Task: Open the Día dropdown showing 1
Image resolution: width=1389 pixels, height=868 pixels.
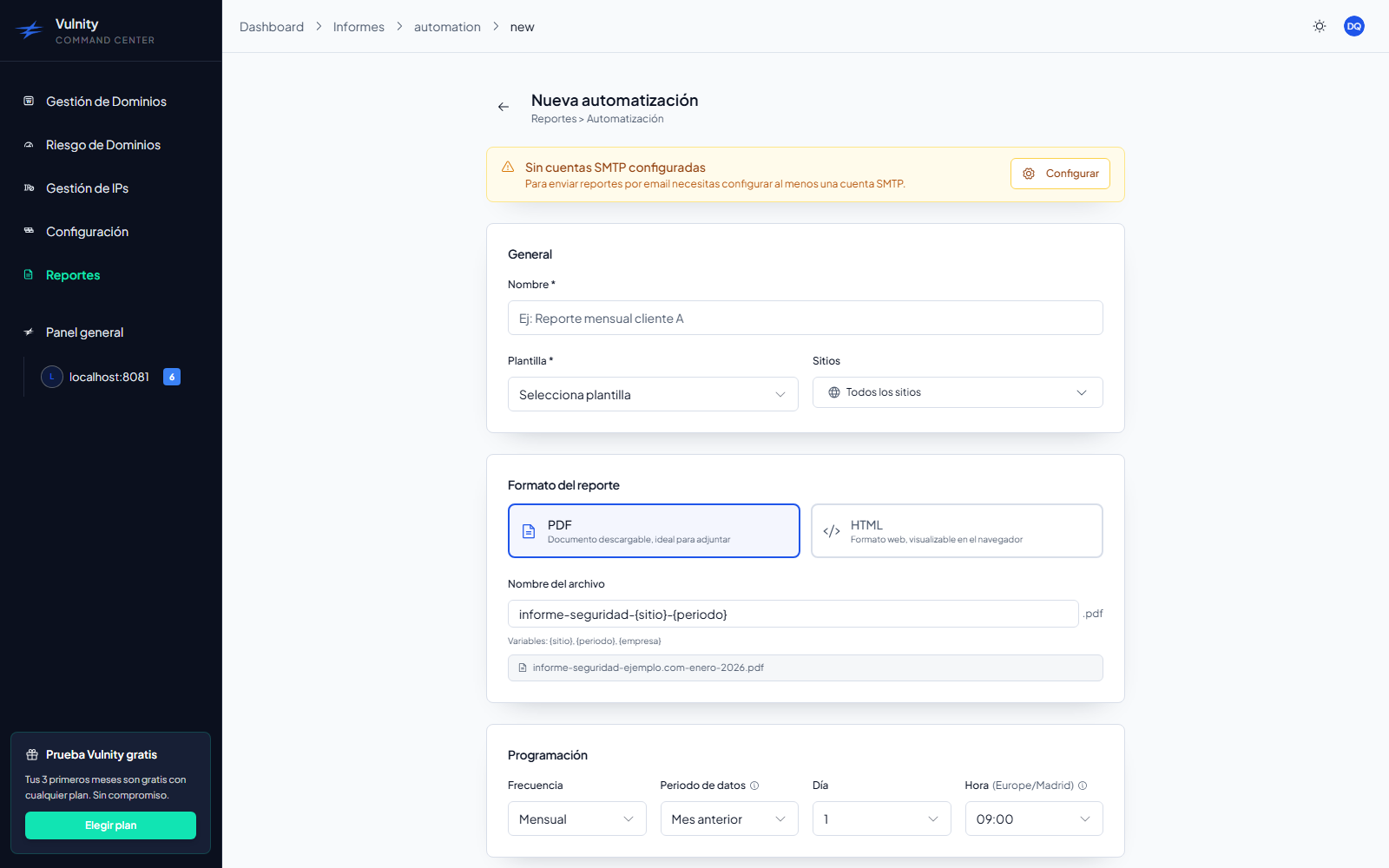Action: point(881,819)
